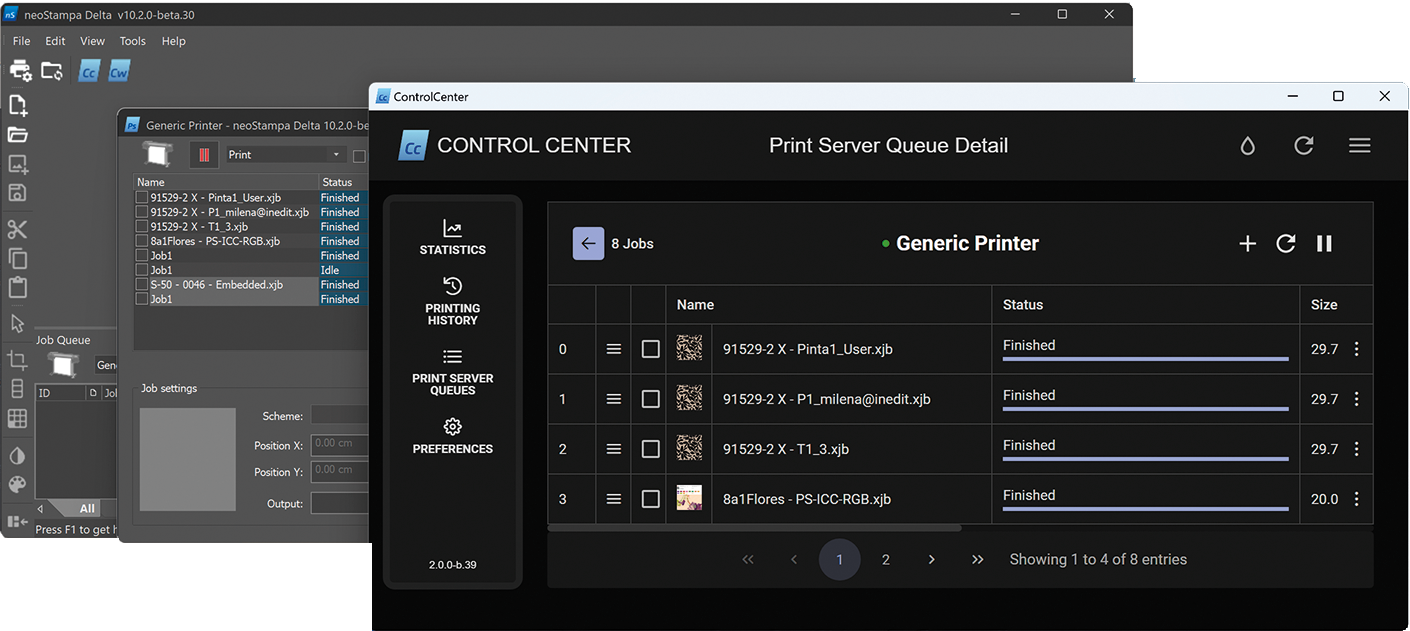1410x631 pixels.
Task: Open the Edit menu
Action: [x=55, y=41]
